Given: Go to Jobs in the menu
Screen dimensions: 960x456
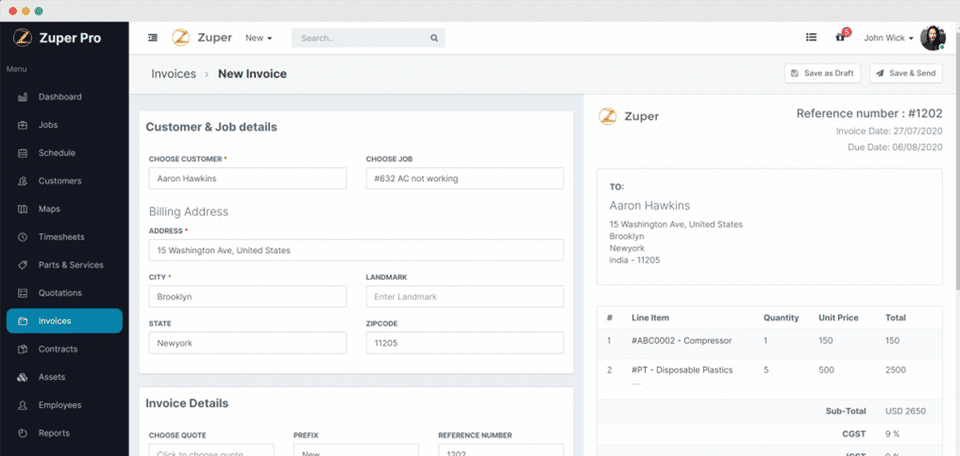Looking at the screenshot, I should coord(48,125).
